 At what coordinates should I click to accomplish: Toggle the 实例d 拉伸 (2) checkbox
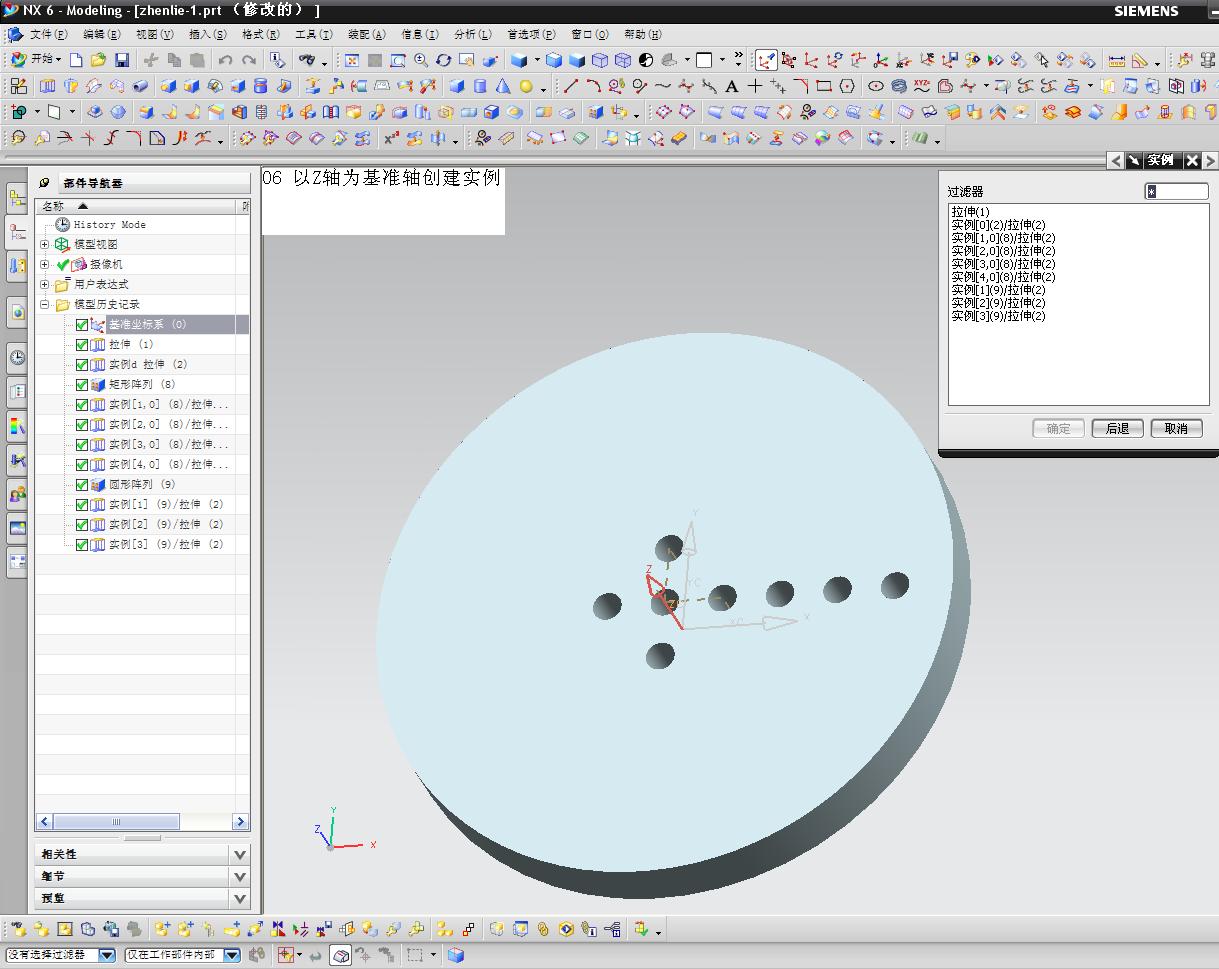(x=82, y=365)
